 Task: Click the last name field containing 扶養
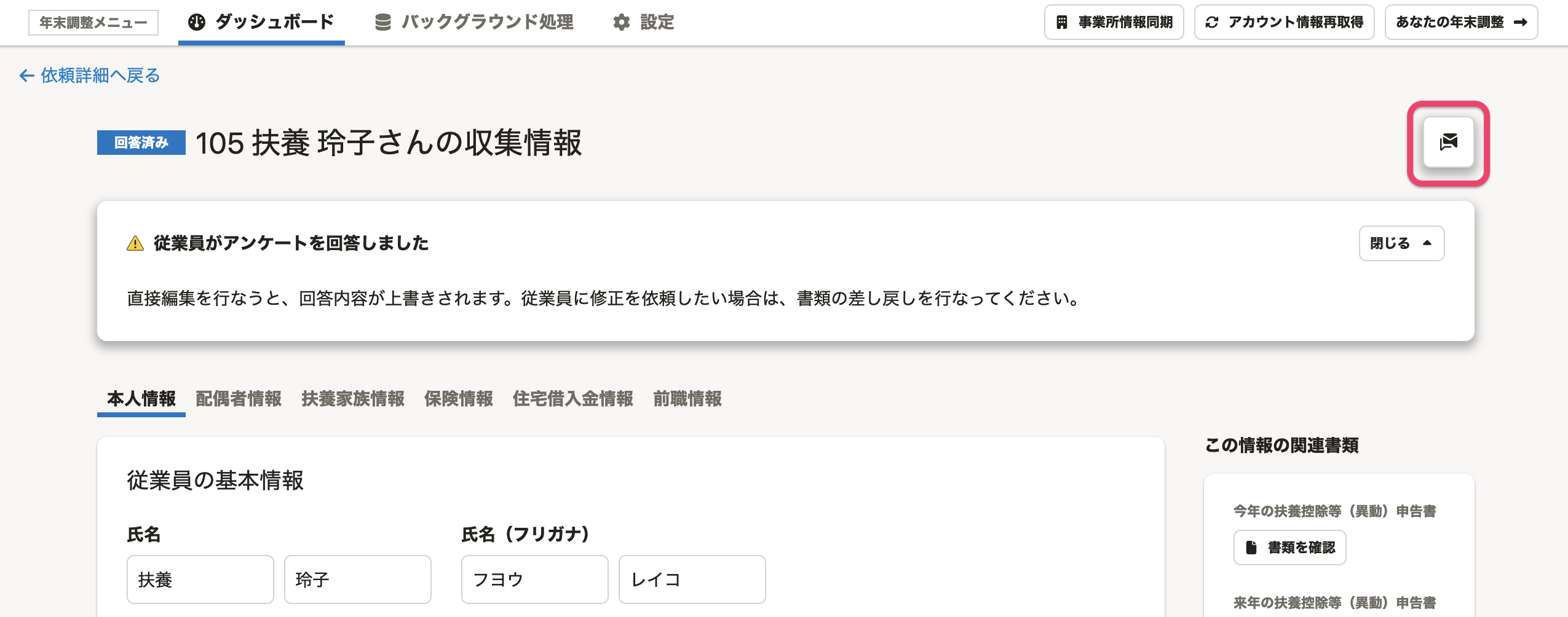200,580
